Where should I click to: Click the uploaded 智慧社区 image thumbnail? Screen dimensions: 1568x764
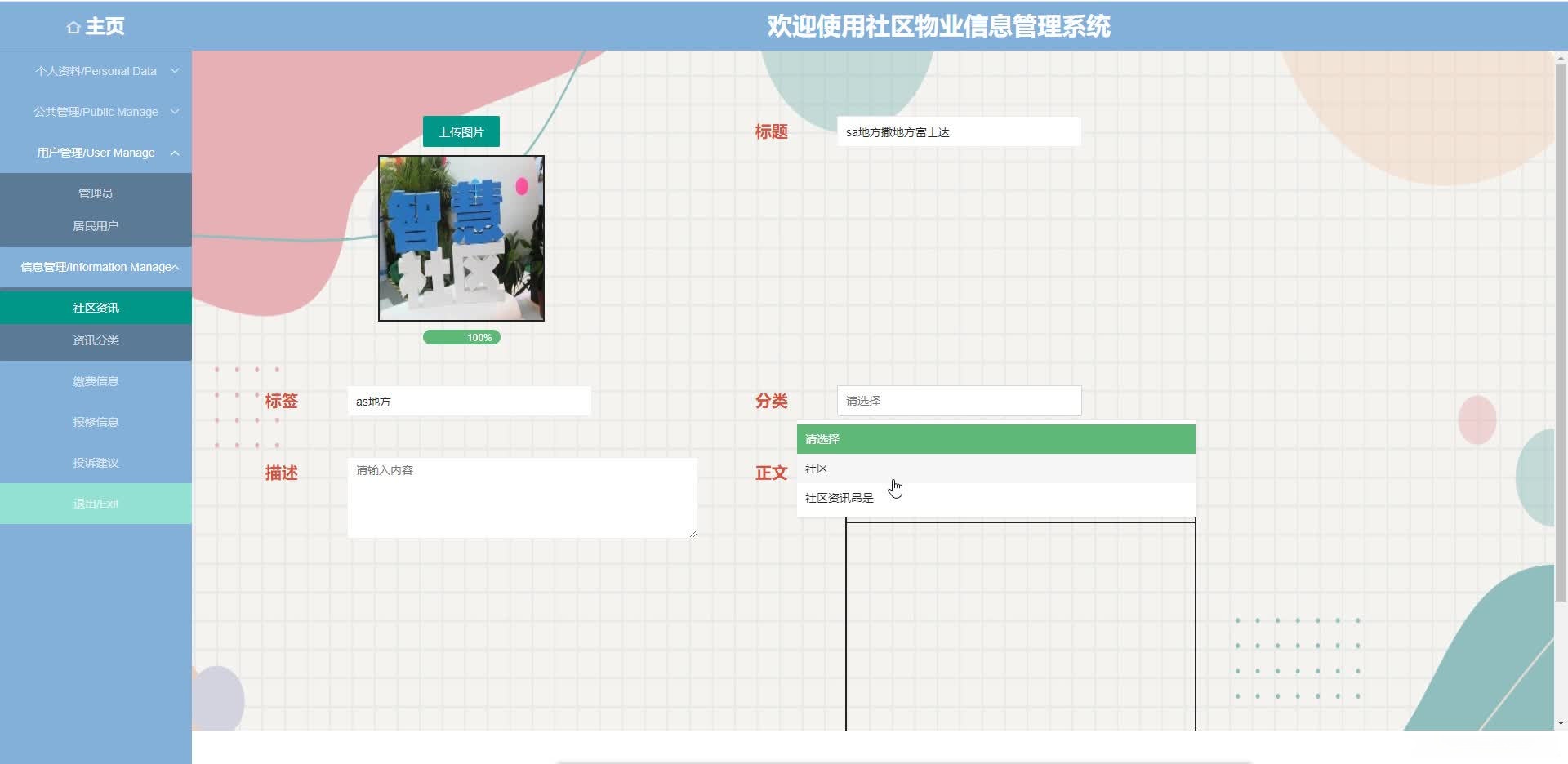click(461, 238)
